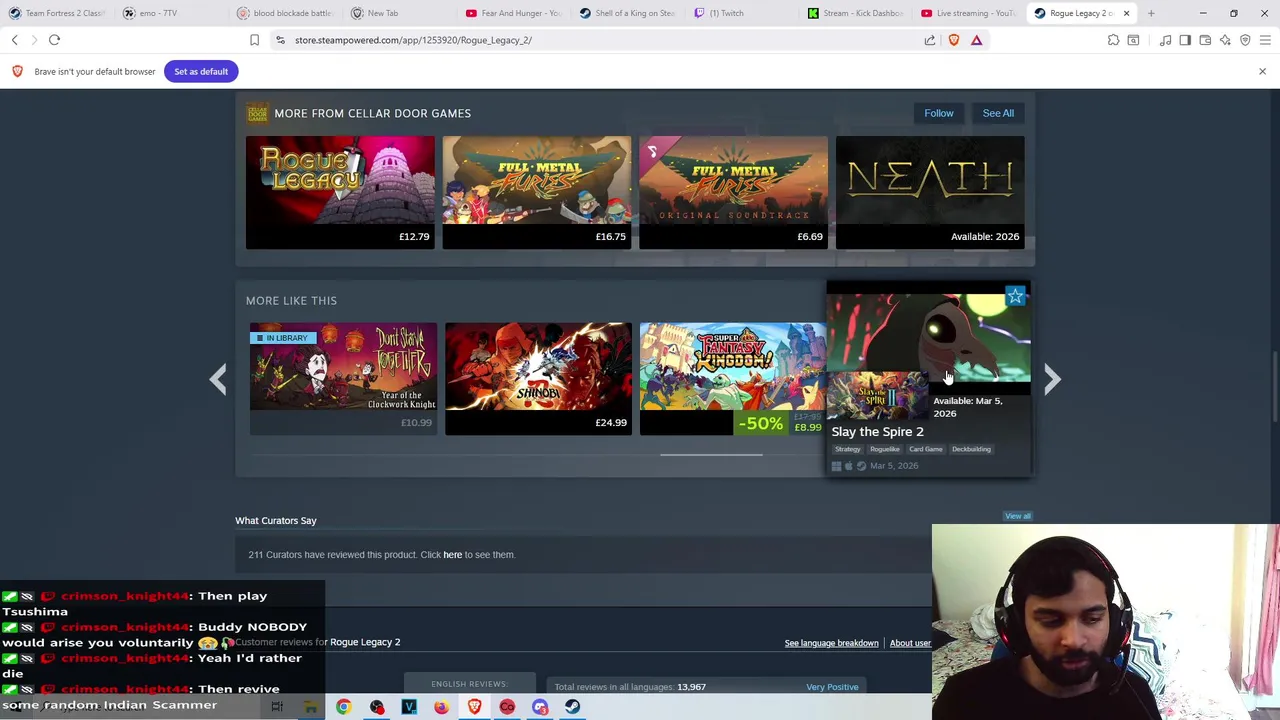Switch to the Shell of a King tab
Screen dimensions: 1280x720
(628, 13)
